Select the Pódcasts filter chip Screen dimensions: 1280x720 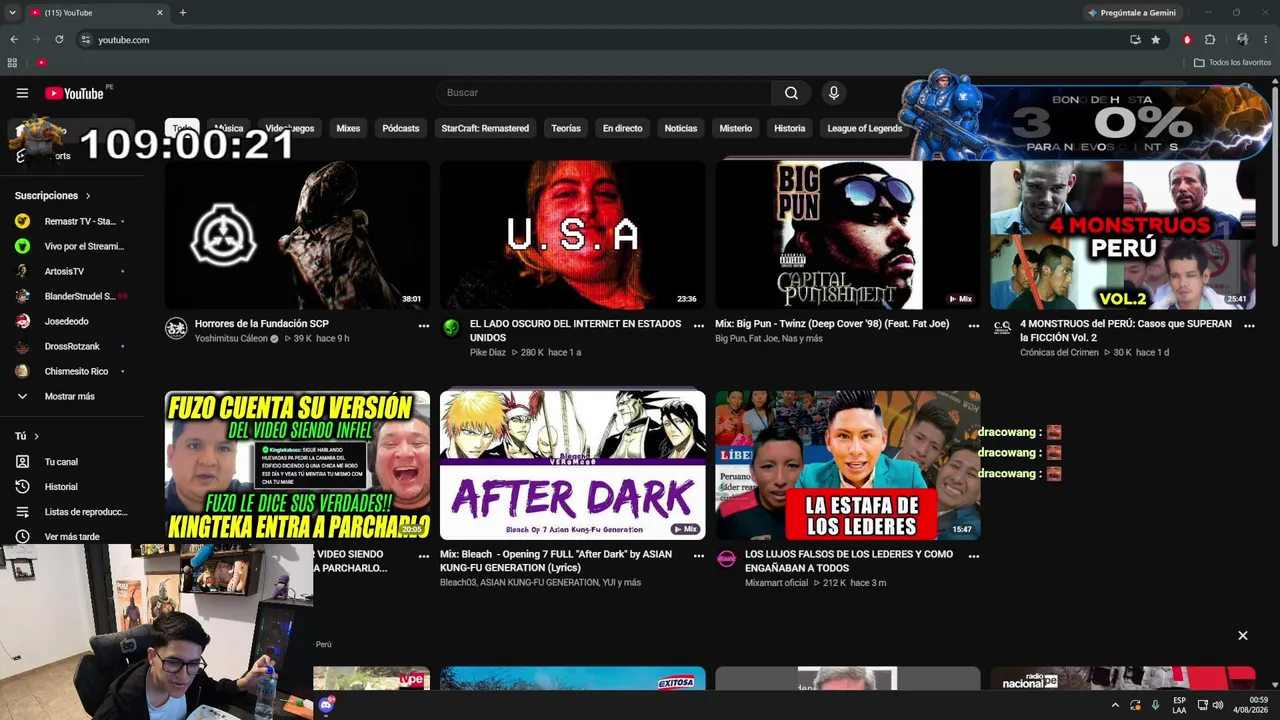[401, 128]
